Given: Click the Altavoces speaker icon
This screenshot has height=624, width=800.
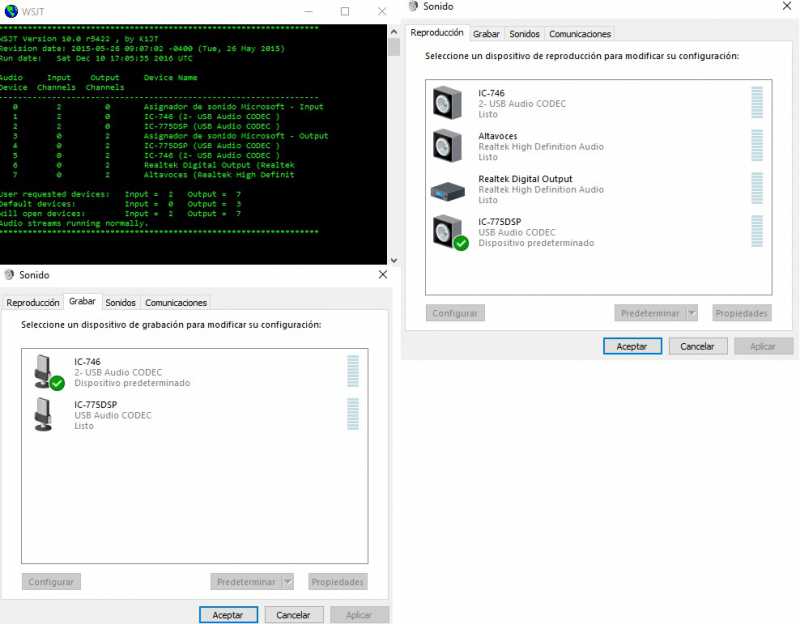Looking at the screenshot, I should click(447, 145).
